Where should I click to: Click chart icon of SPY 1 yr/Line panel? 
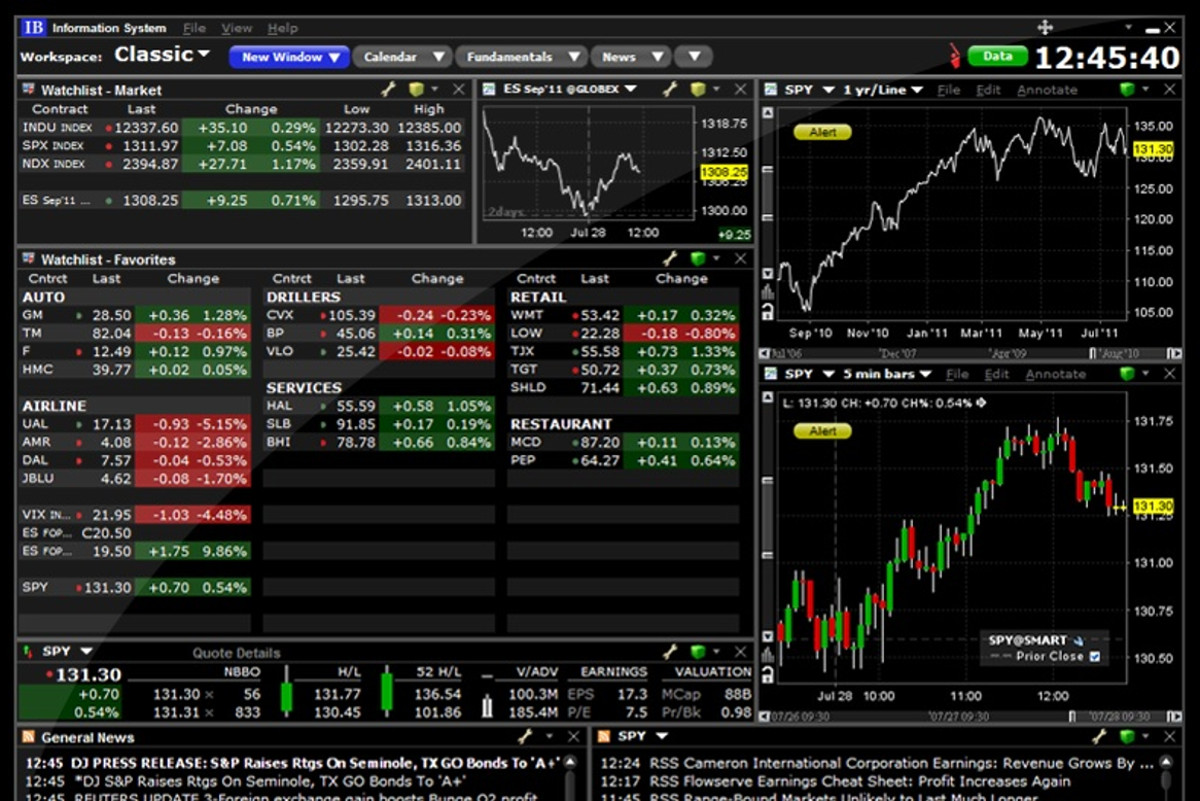click(x=770, y=90)
